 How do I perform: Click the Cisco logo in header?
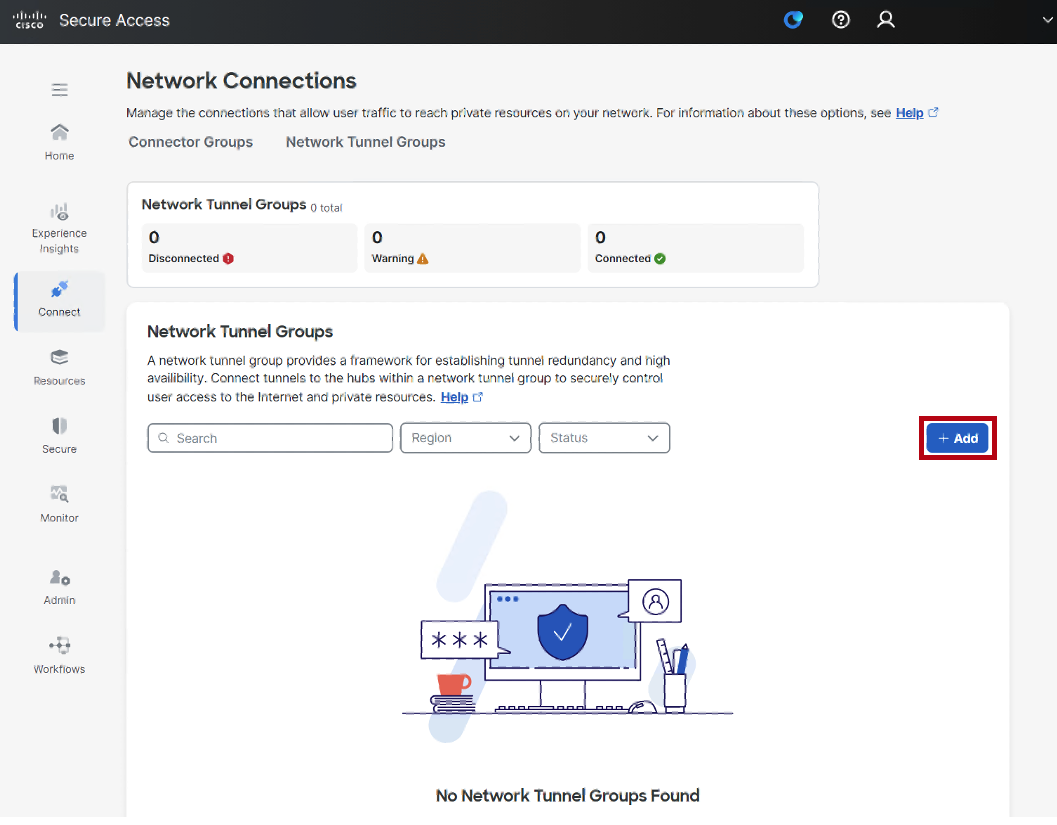pos(29,20)
